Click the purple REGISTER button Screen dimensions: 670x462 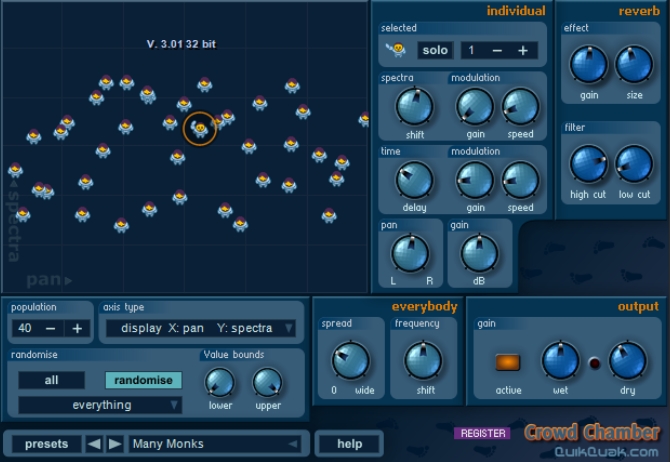pyautogui.click(x=483, y=433)
